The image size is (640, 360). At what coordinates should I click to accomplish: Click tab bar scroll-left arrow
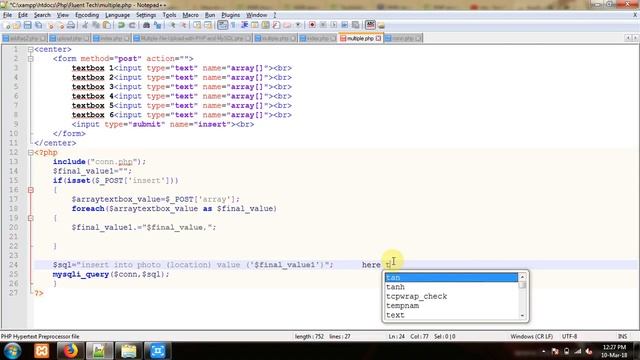click(628, 38)
